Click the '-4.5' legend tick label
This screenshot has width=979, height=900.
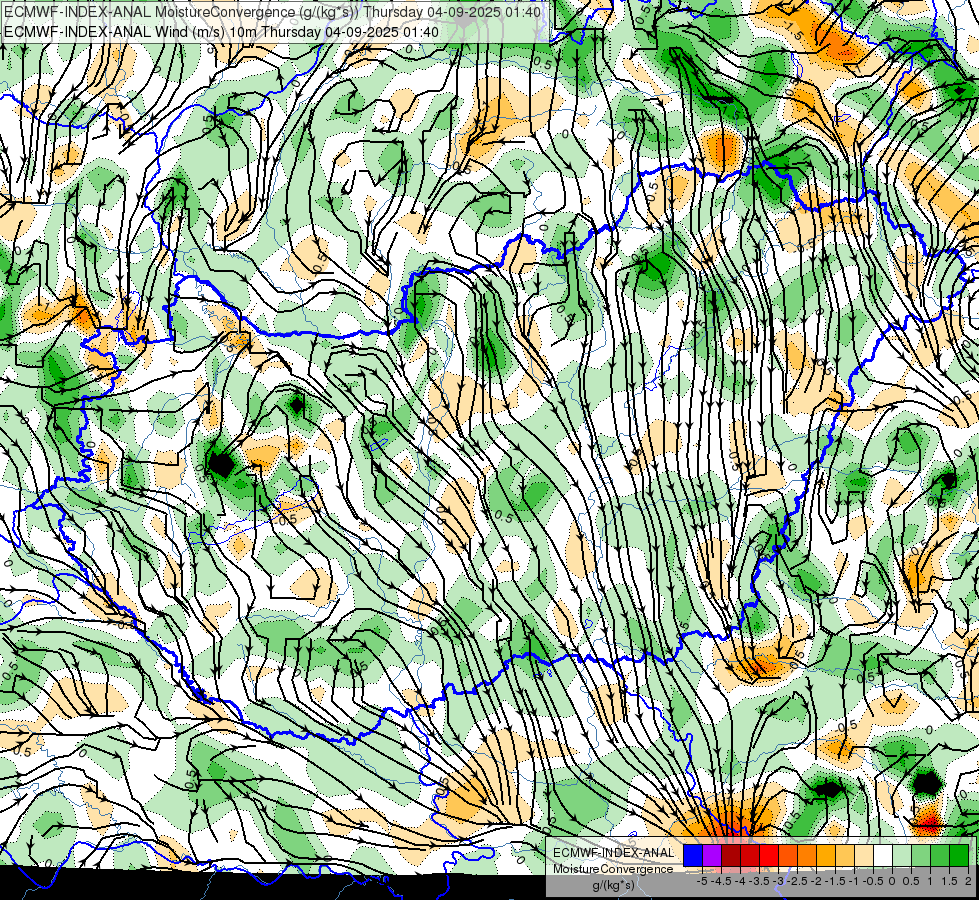722,881
